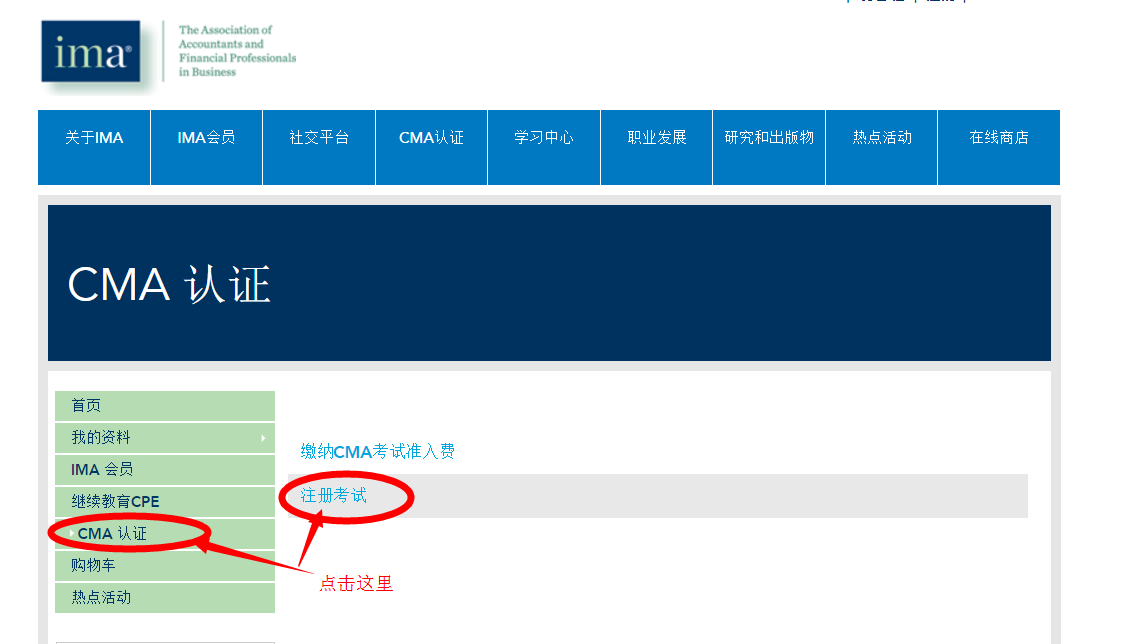
Task: Go to the 社交平台 navigation item
Action: (x=319, y=138)
